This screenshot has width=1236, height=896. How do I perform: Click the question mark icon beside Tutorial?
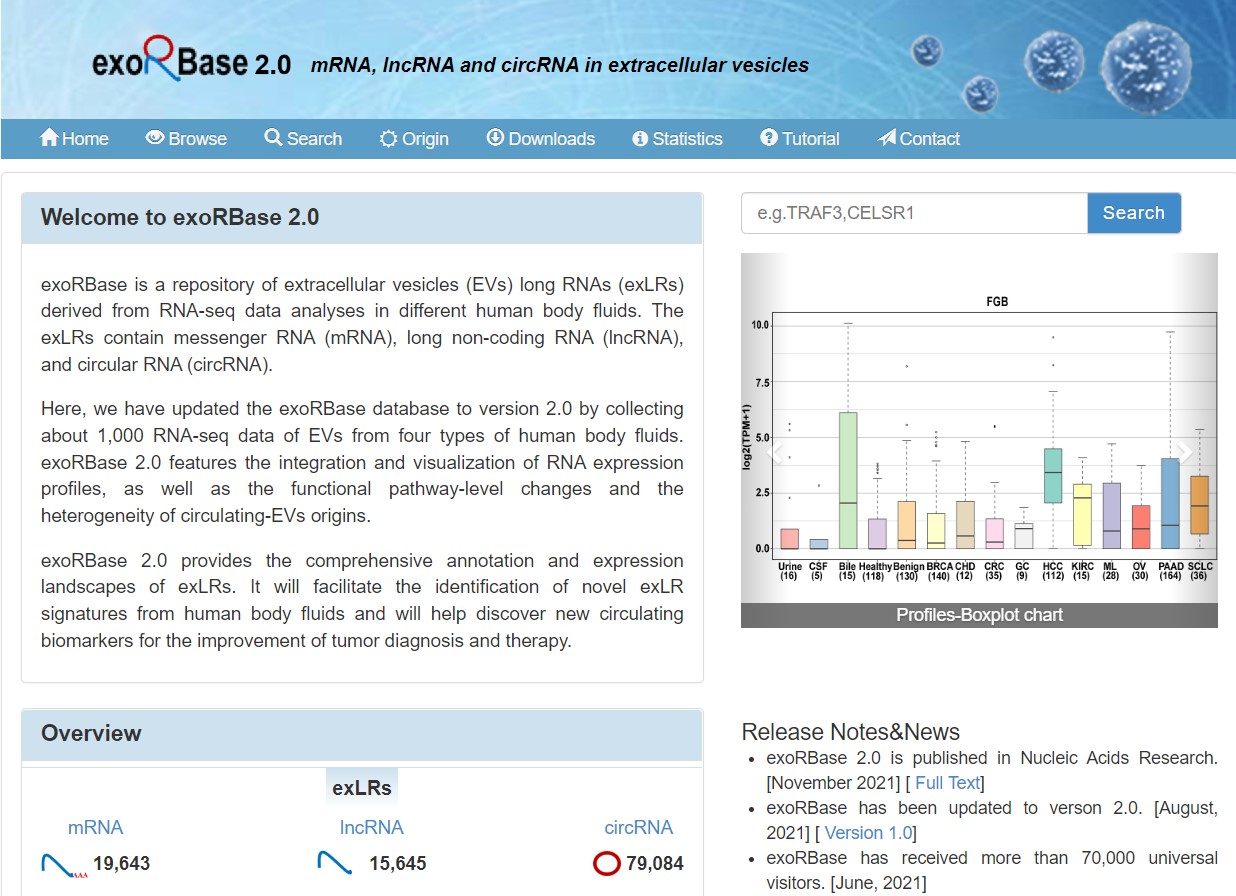(x=769, y=138)
